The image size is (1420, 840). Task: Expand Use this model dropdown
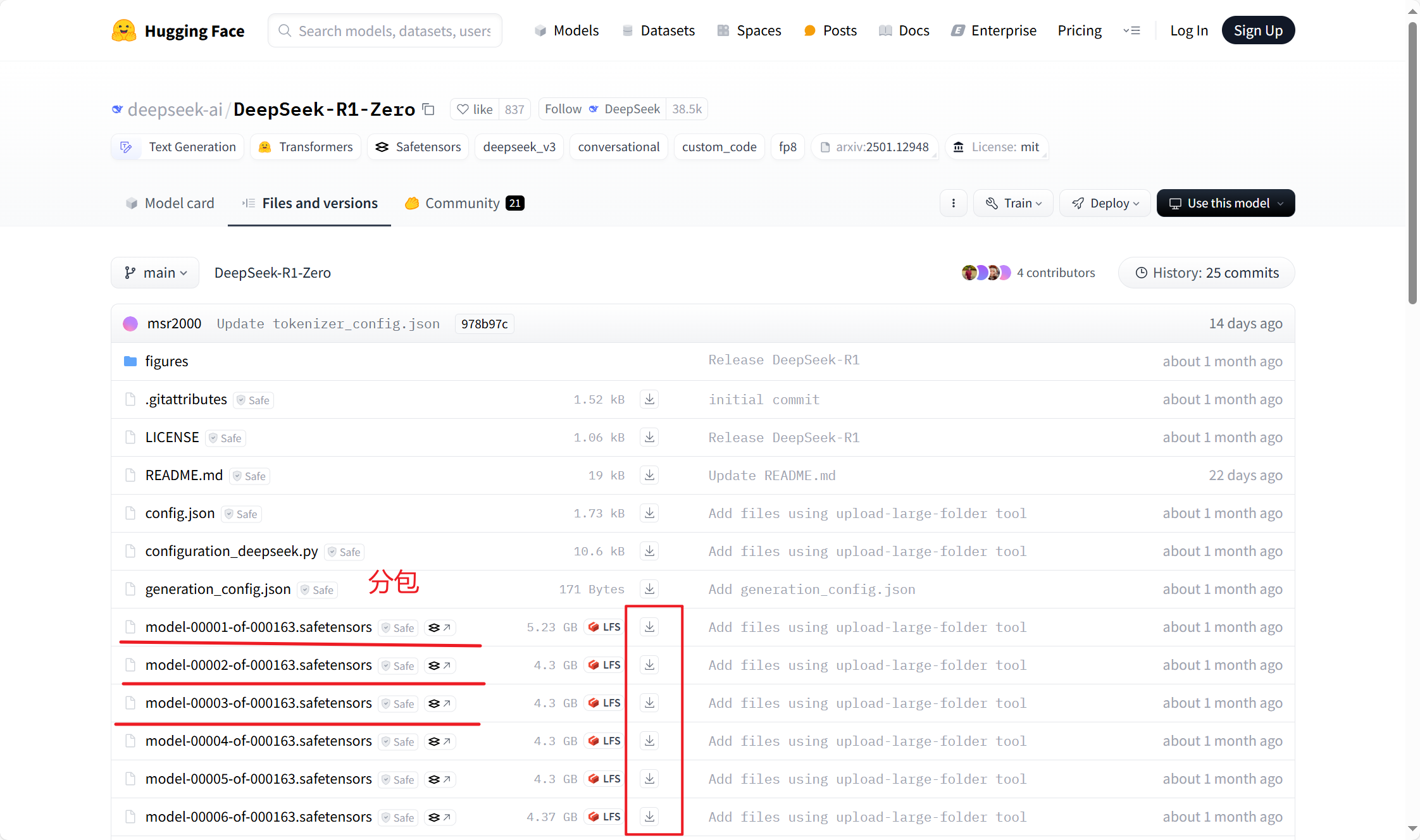tap(1226, 203)
